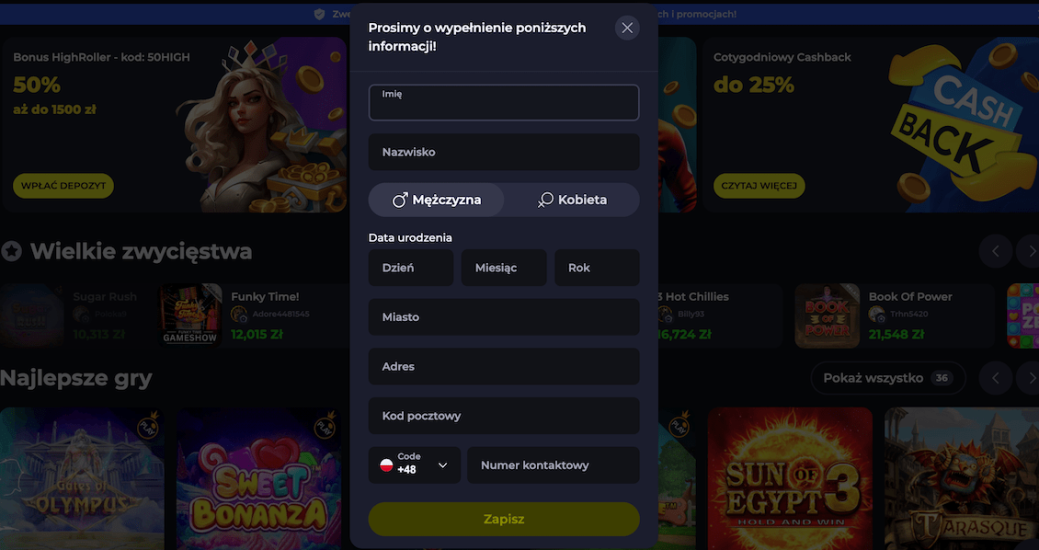Click the Poland flag icon
The width and height of the screenshot is (1039, 550).
386,465
